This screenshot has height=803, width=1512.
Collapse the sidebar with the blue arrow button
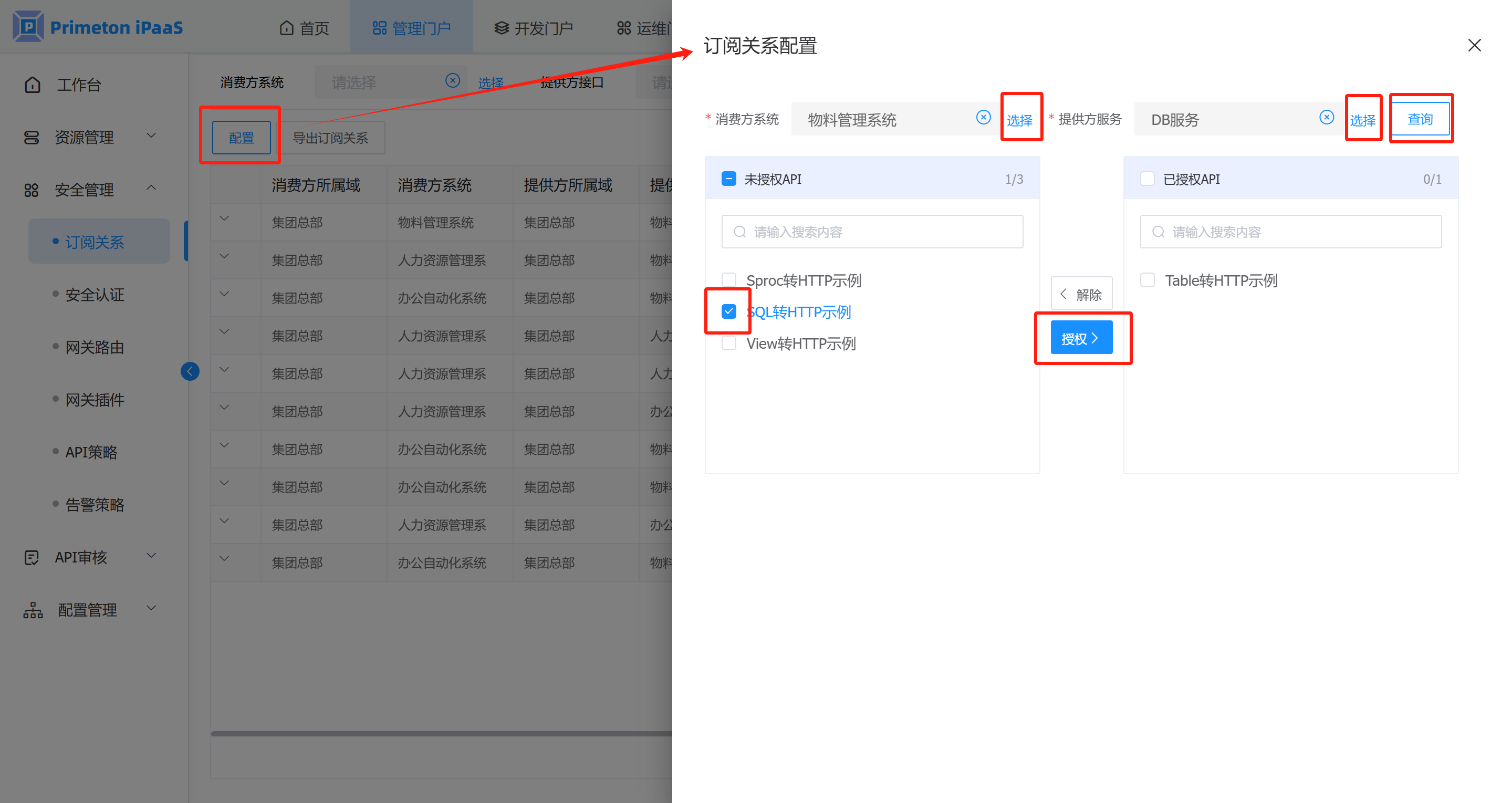click(x=190, y=371)
